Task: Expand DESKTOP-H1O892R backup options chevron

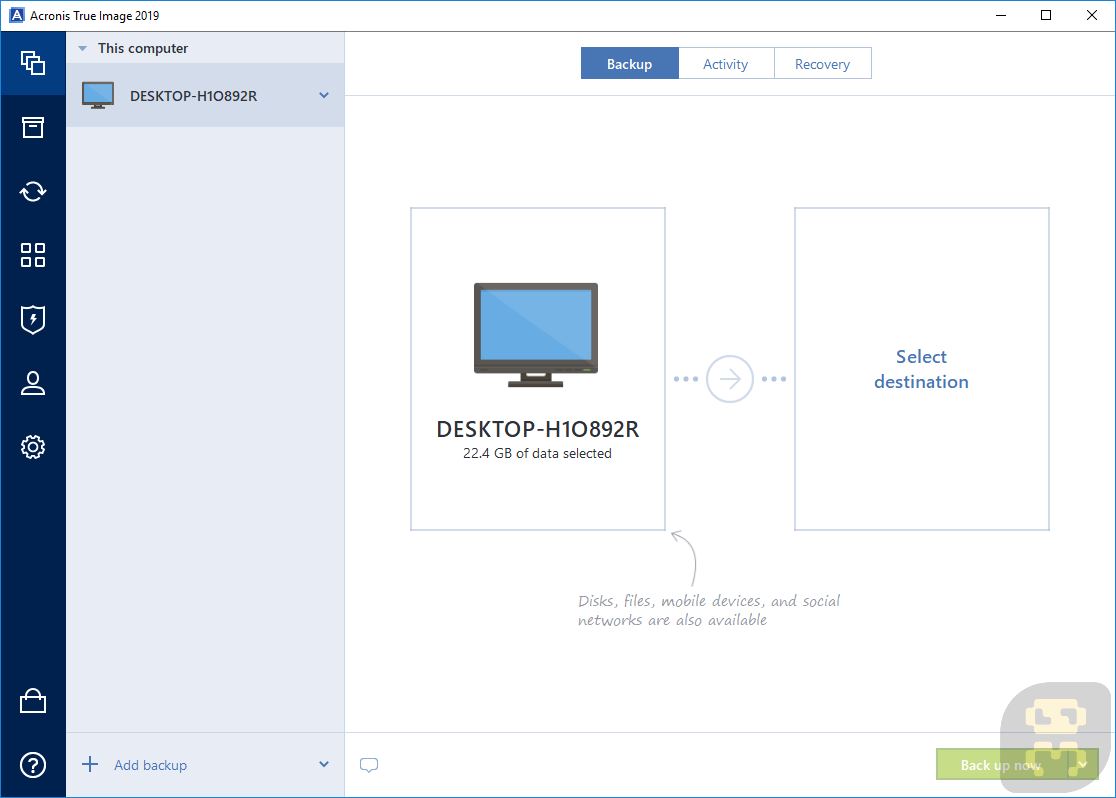Action: [324, 95]
